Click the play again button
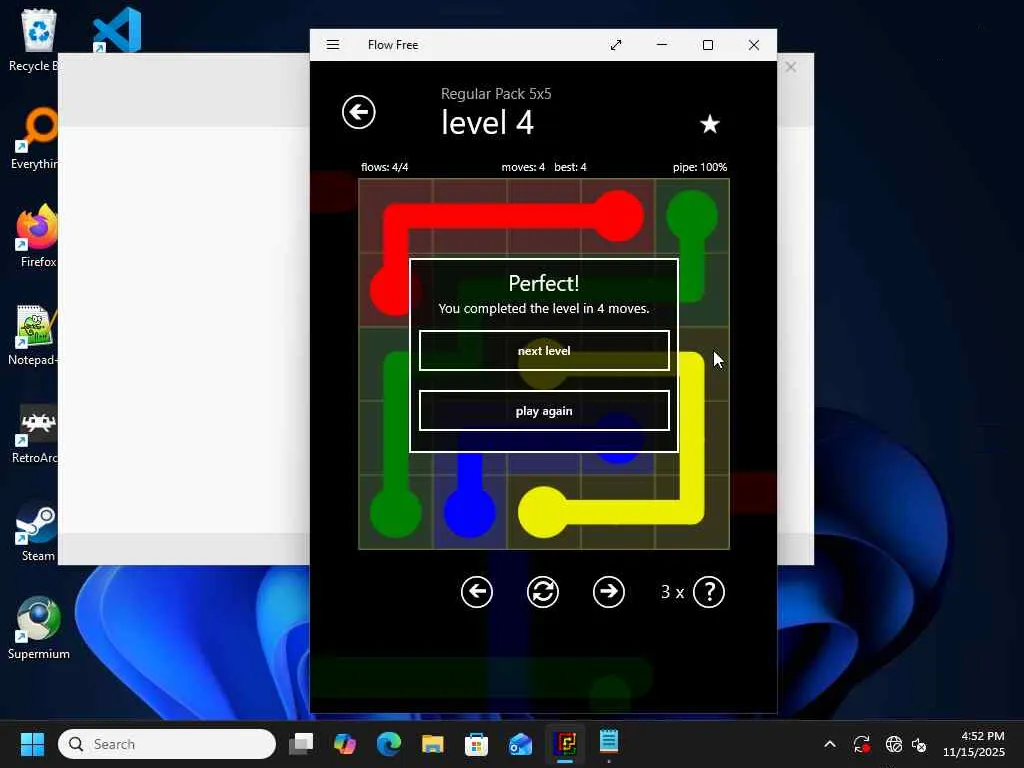 click(544, 411)
